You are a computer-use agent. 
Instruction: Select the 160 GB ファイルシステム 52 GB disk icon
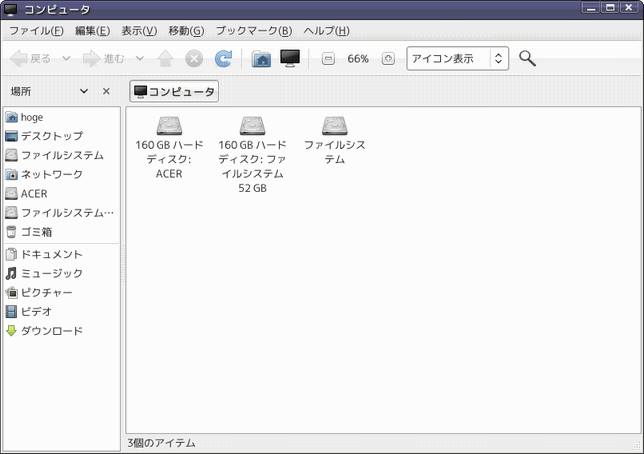pyautogui.click(x=253, y=126)
